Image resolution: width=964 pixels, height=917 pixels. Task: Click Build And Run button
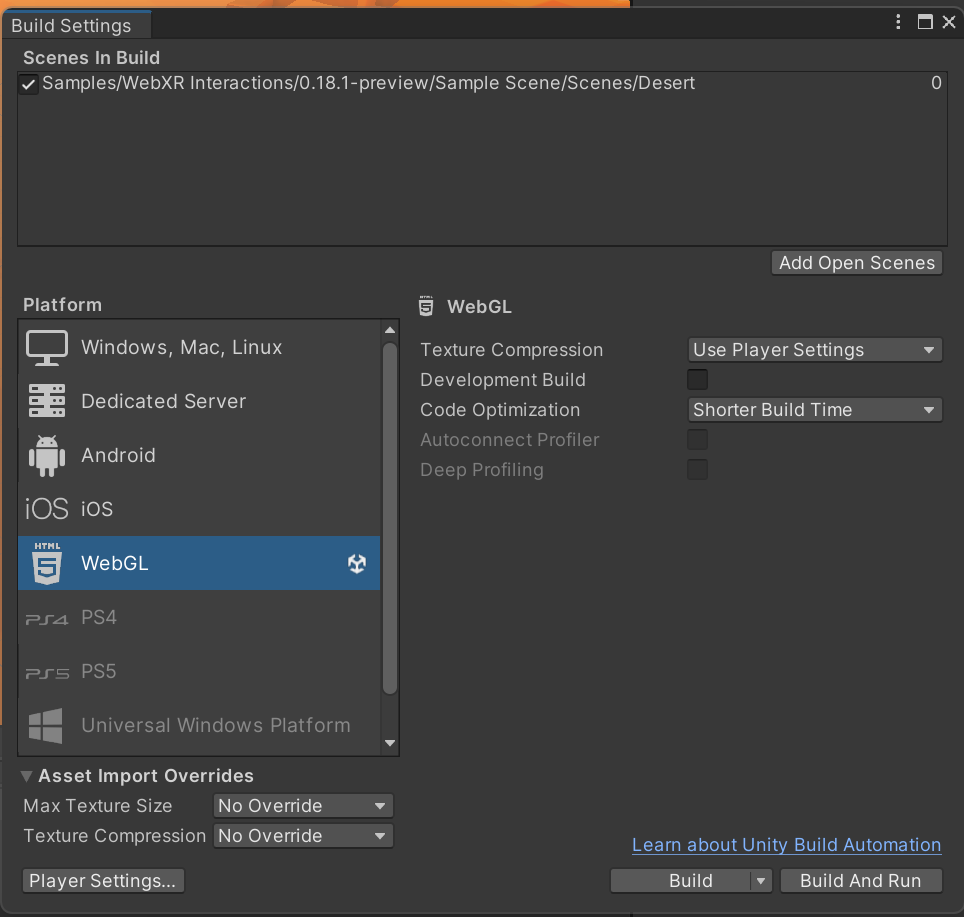click(x=861, y=881)
